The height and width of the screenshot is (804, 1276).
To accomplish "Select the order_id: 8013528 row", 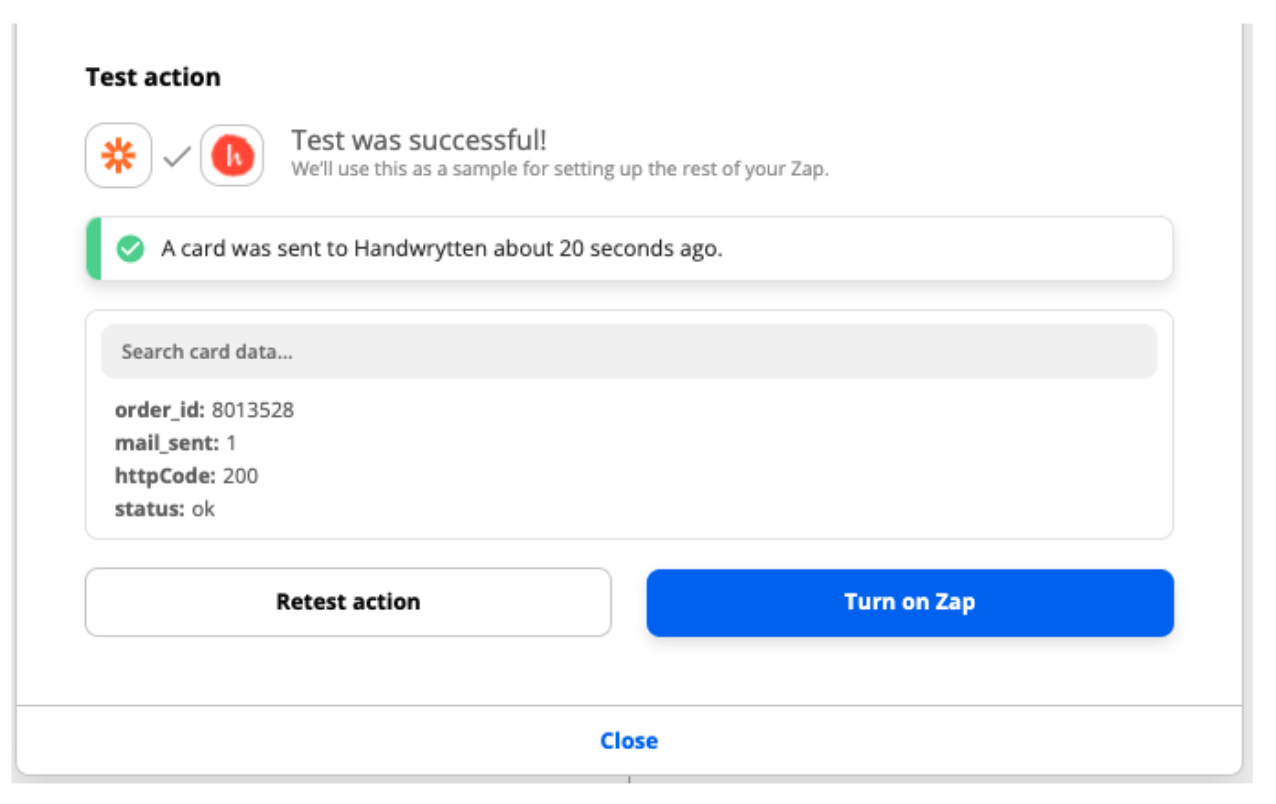I will coord(205,410).
